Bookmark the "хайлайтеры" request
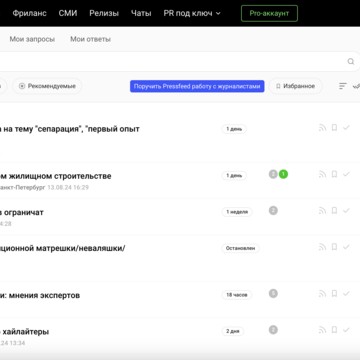Screen dimensions: 360x360 pyautogui.click(x=334, y=330)
